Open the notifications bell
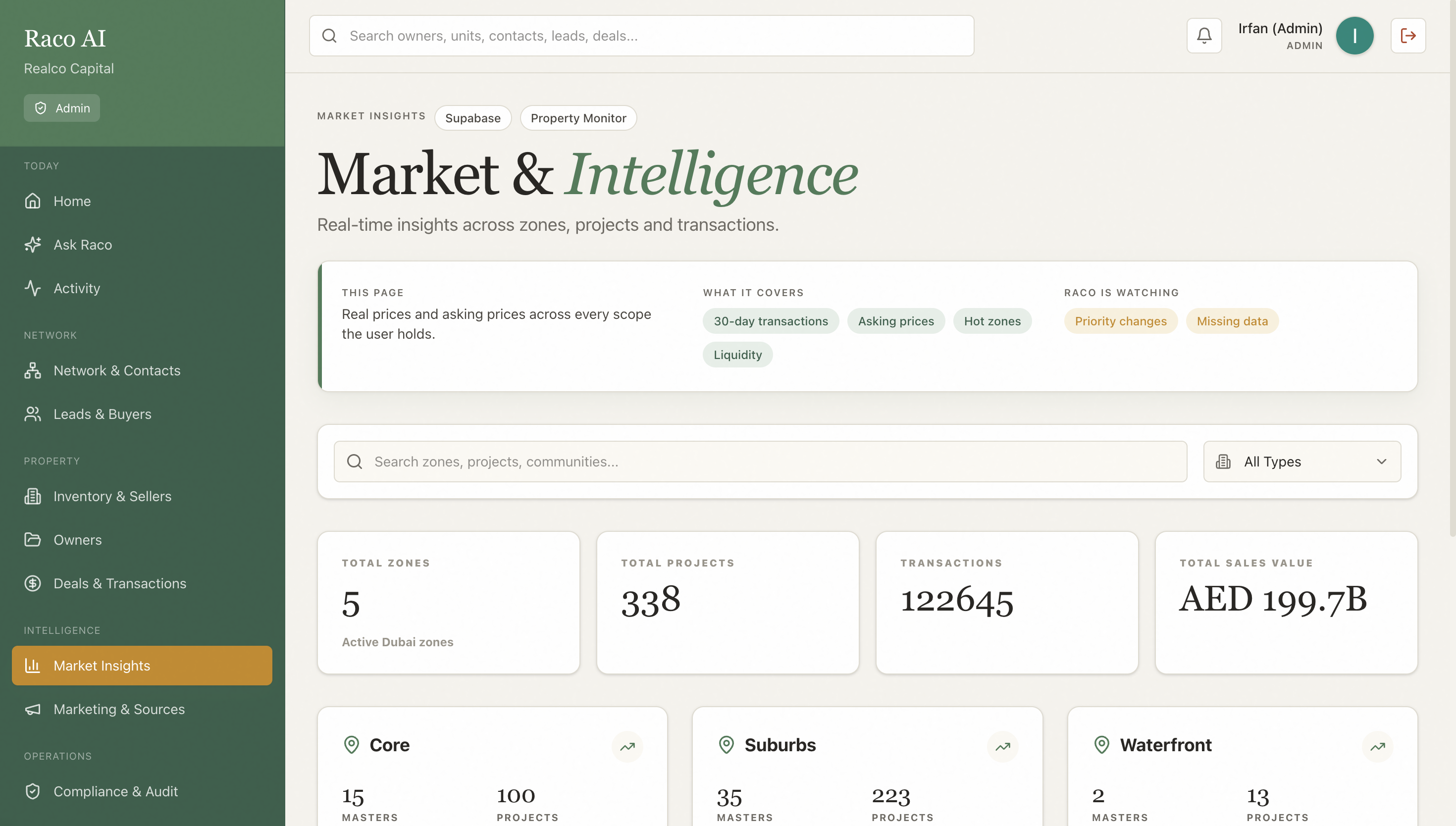Image resolution: width=1456 pixels, height=826 pixels. point(1203,36)
